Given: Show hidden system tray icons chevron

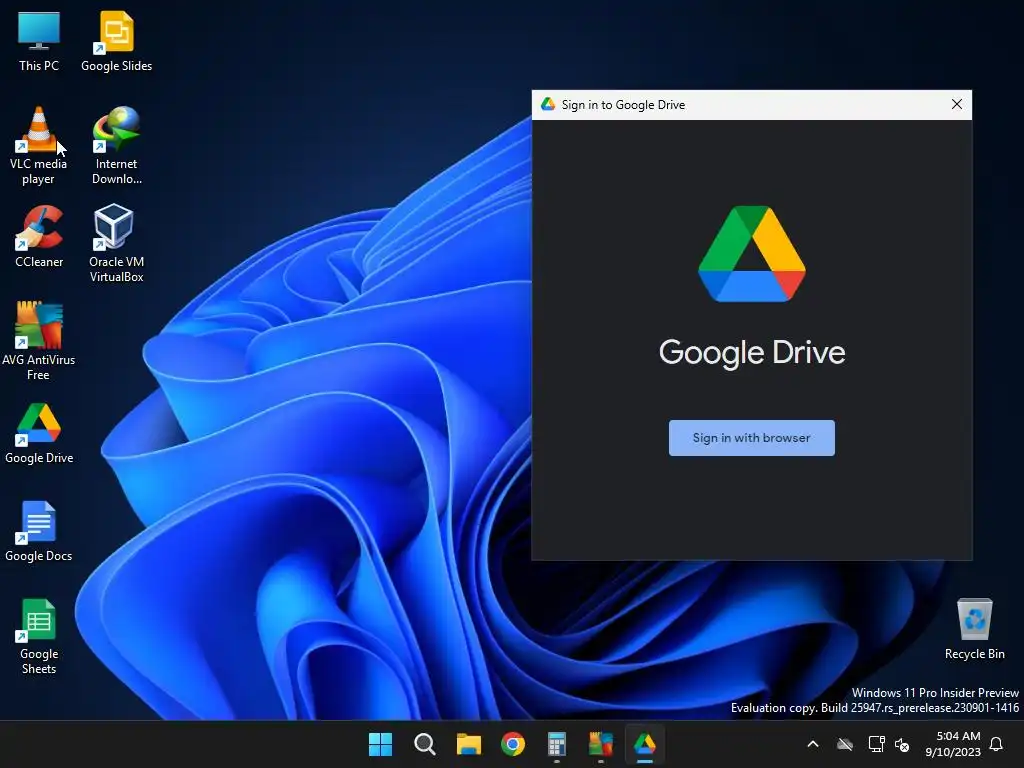Looking at the screenshot, I should pos(813,744).
